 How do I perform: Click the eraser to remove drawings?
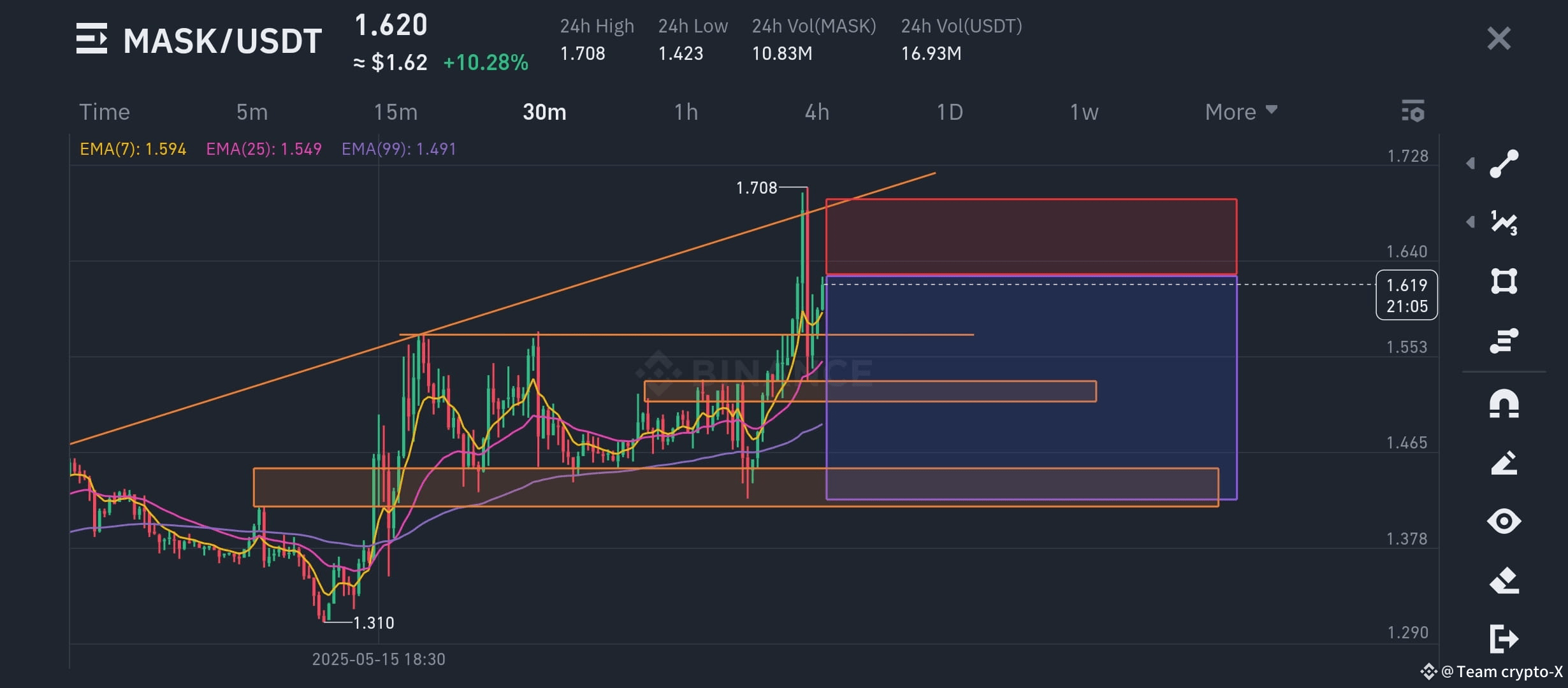coord(1504,580)
